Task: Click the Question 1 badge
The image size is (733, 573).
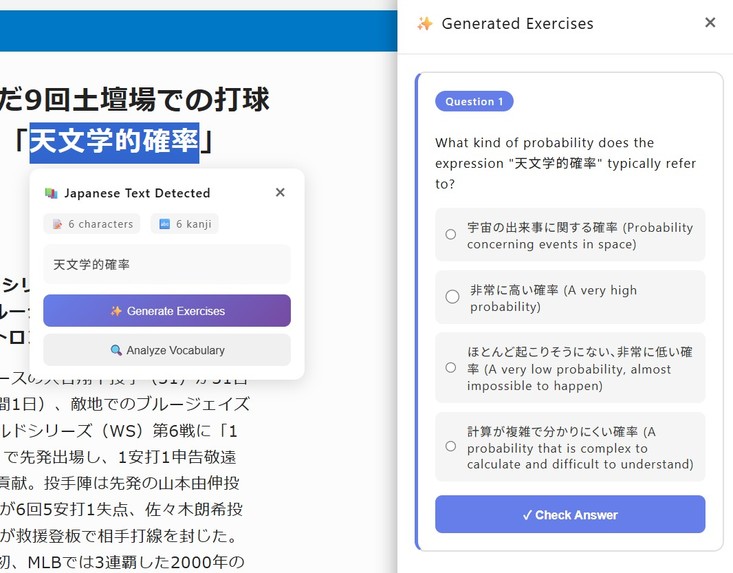Action: (x=474, y=101)
